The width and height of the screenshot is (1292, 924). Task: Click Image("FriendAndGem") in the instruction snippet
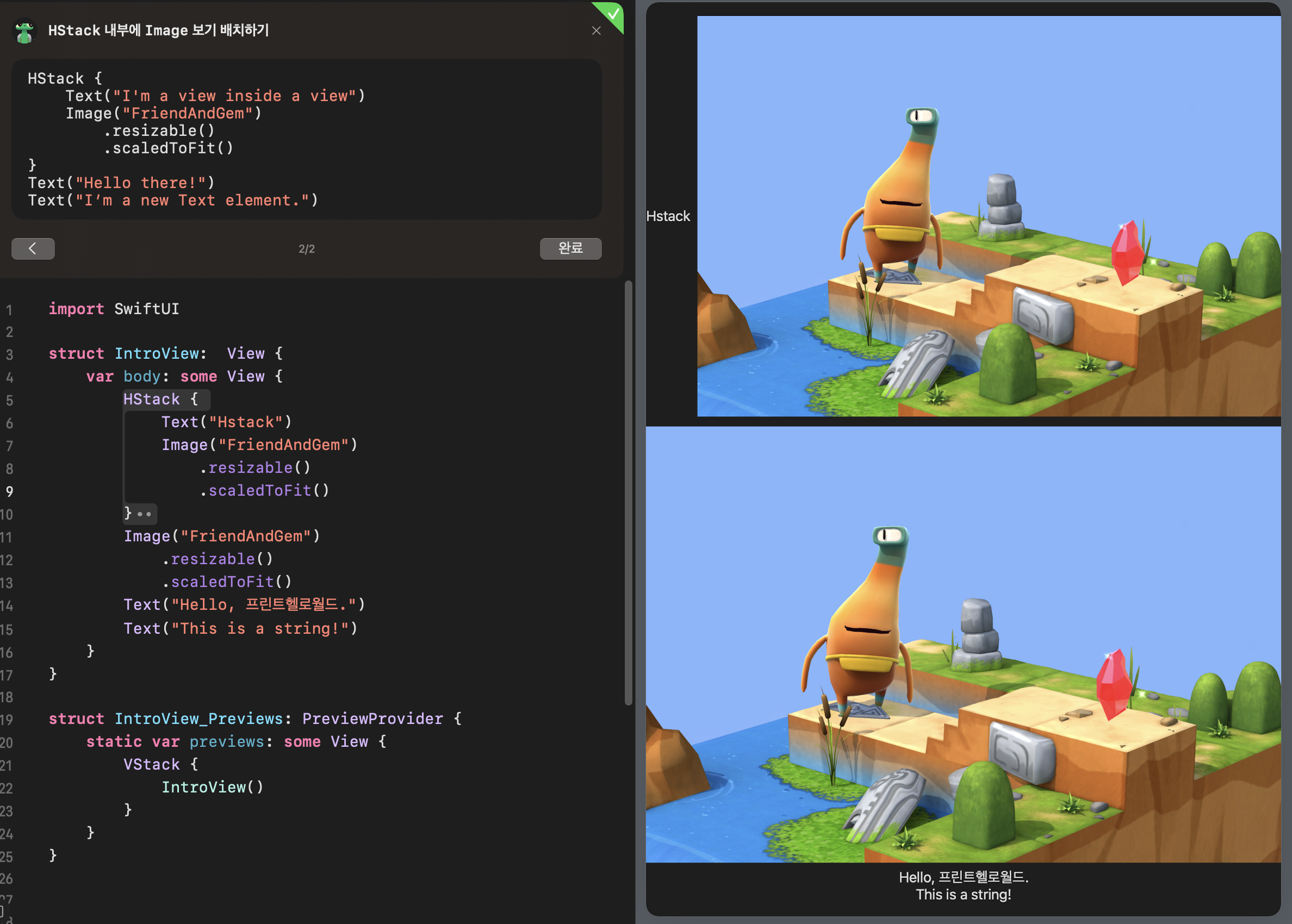[x=164, y=113]
